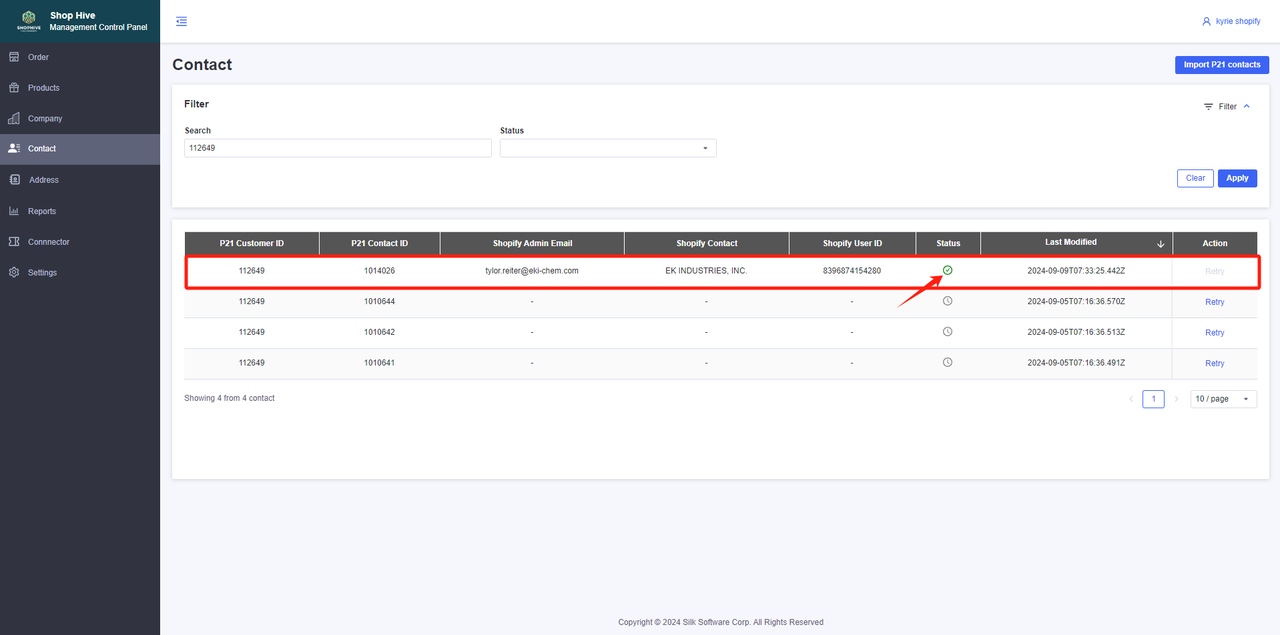
Task: Go to Products in sidebar
Action: tap(80, 88)
